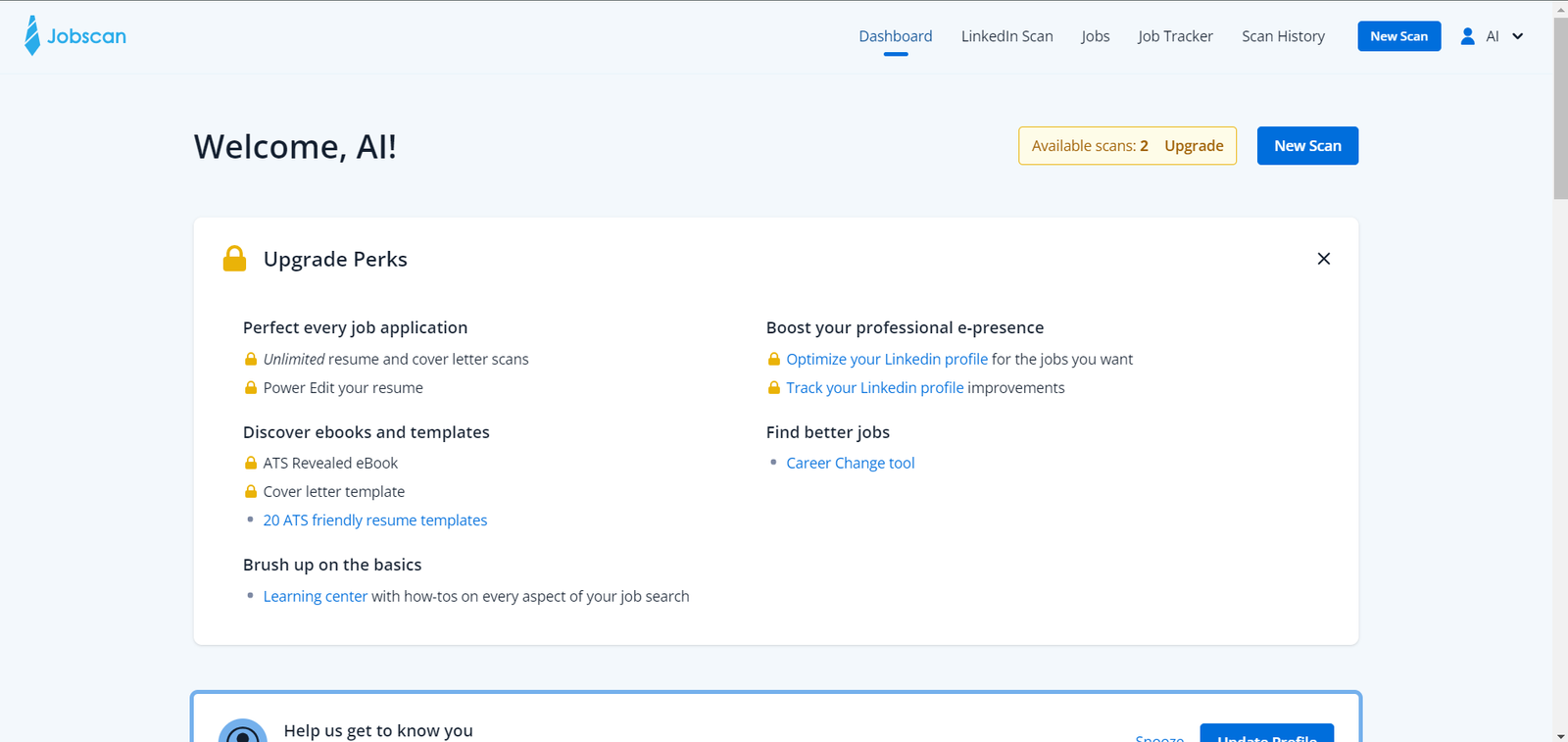1568x742 pixels.
Task: Open the Jobs tab
Action: pos(1096,36)
